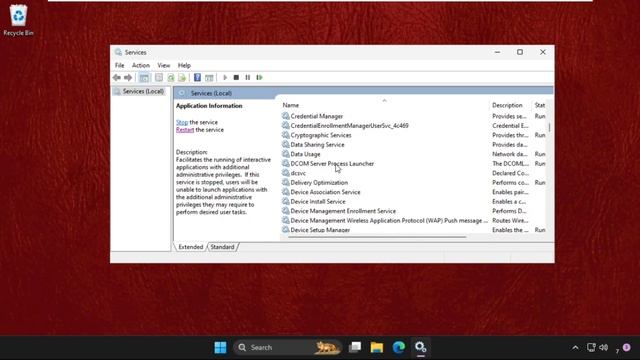Toggle the Show/Hide Action Pane icon
This screenshot has width=640, height=360.
(209, 78)
